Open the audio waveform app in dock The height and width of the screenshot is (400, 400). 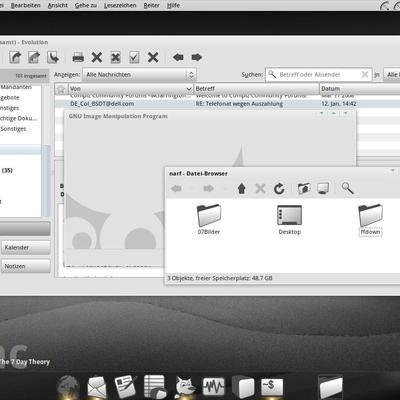pos(214,387)
